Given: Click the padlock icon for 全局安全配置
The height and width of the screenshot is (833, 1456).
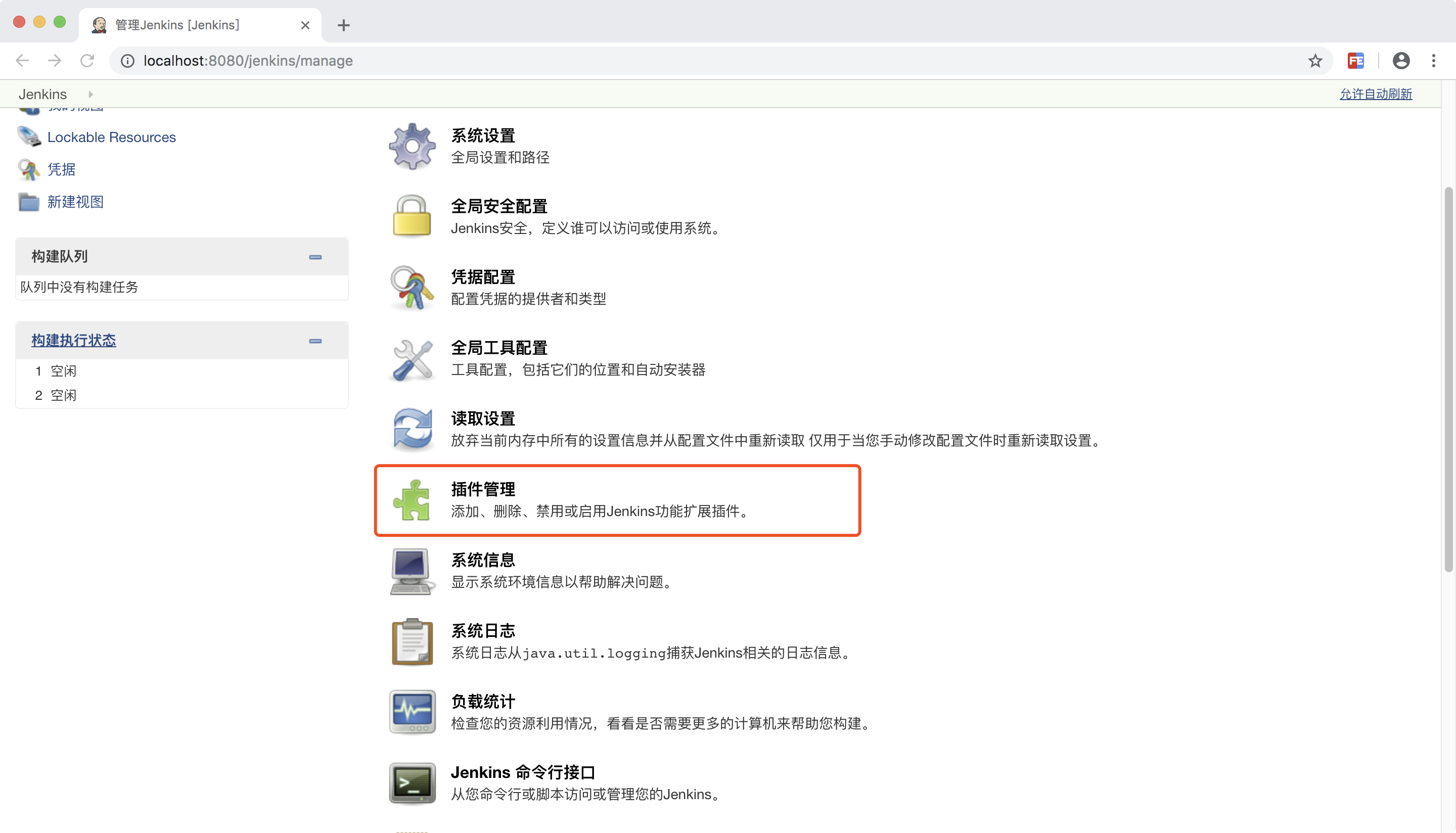Looking at the screenshot, I should 412,216.
